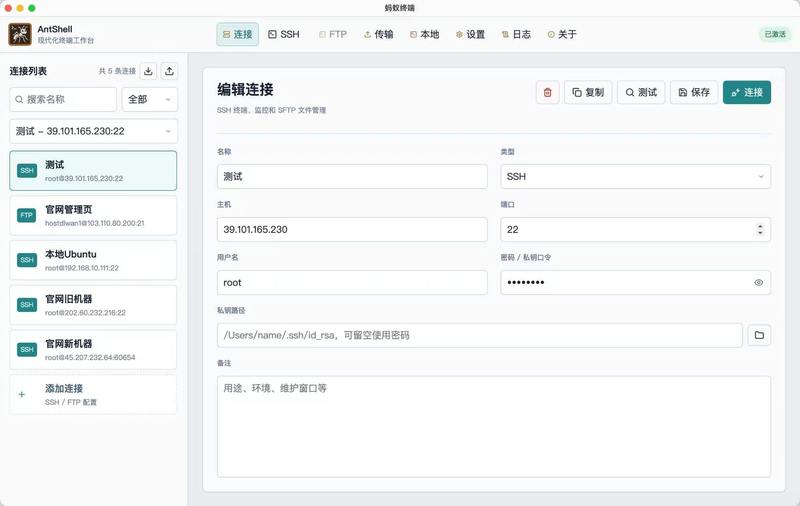Save the connection with 保存 button
The image size is (800, 506).
tap(694, 92)
